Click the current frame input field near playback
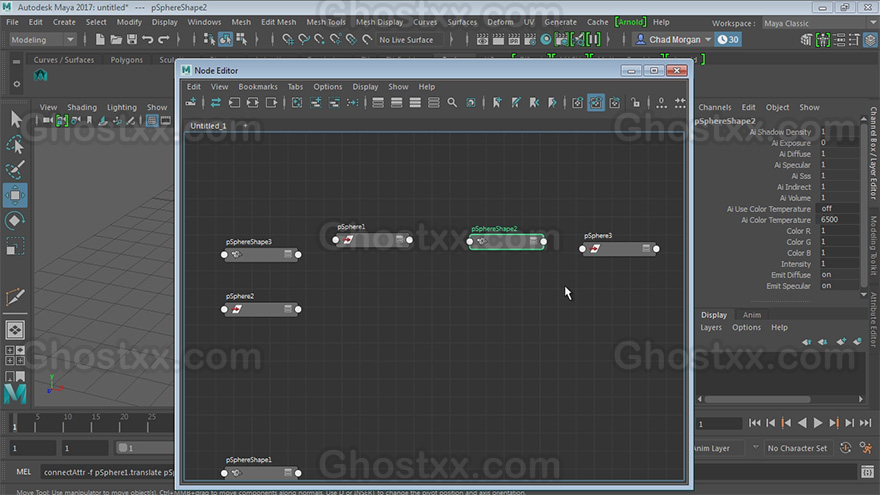Image resolution: width=880 pixels, height=495 pixels. pyautogui.click(x=719, y=424)
